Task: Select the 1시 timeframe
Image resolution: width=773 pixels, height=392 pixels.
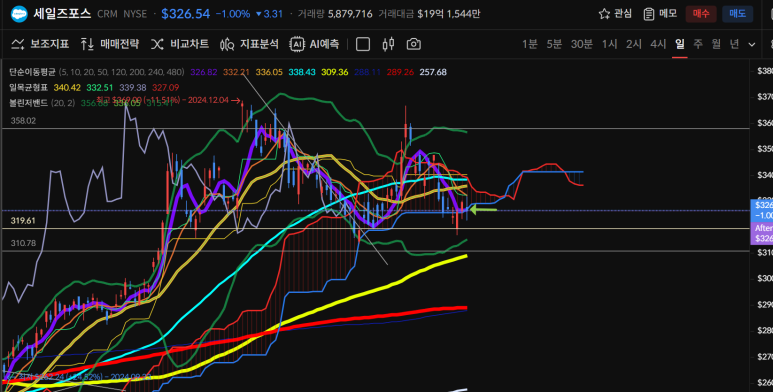Action: click(609, 44)
